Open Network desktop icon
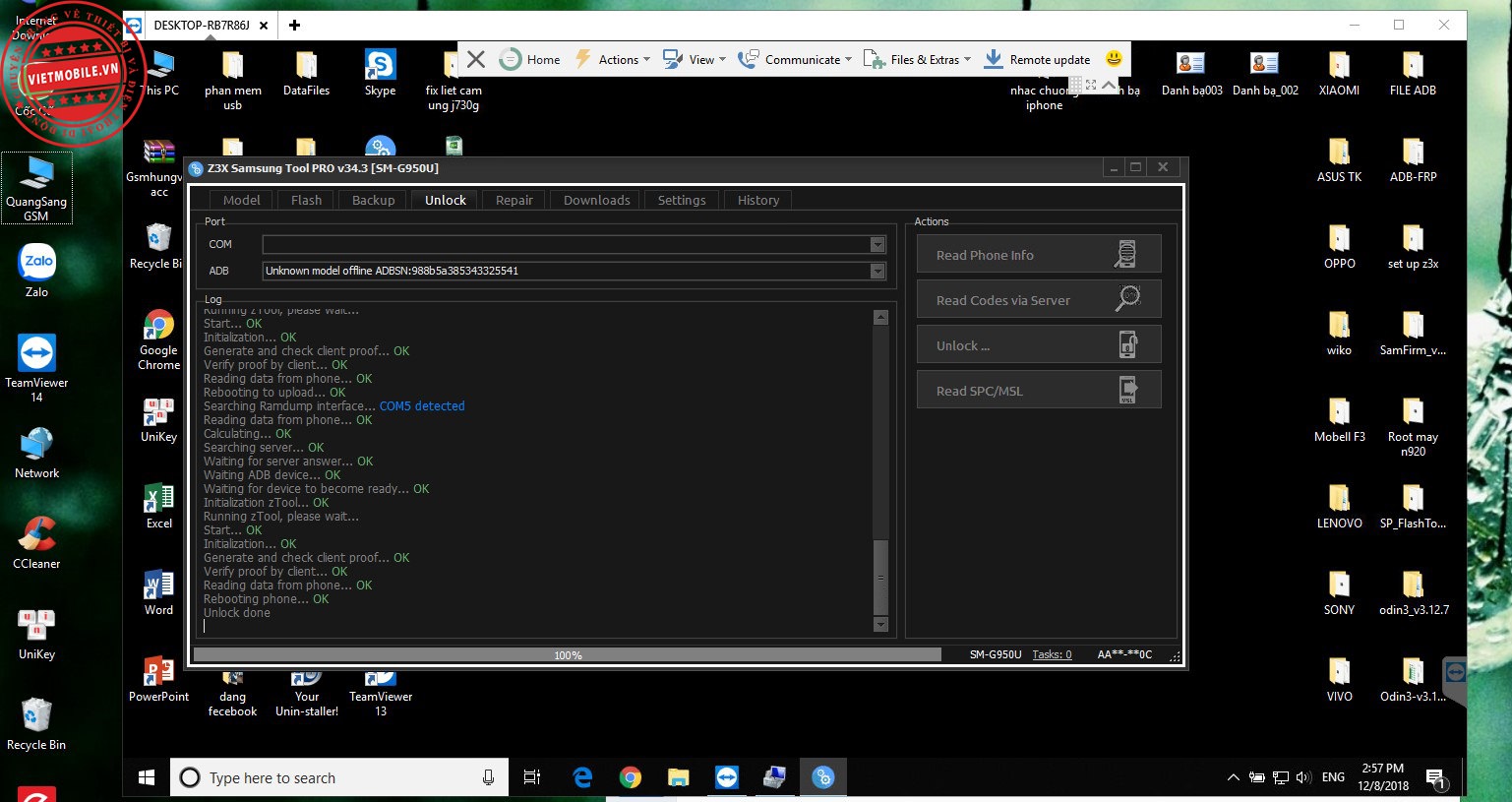 point(36,454)
